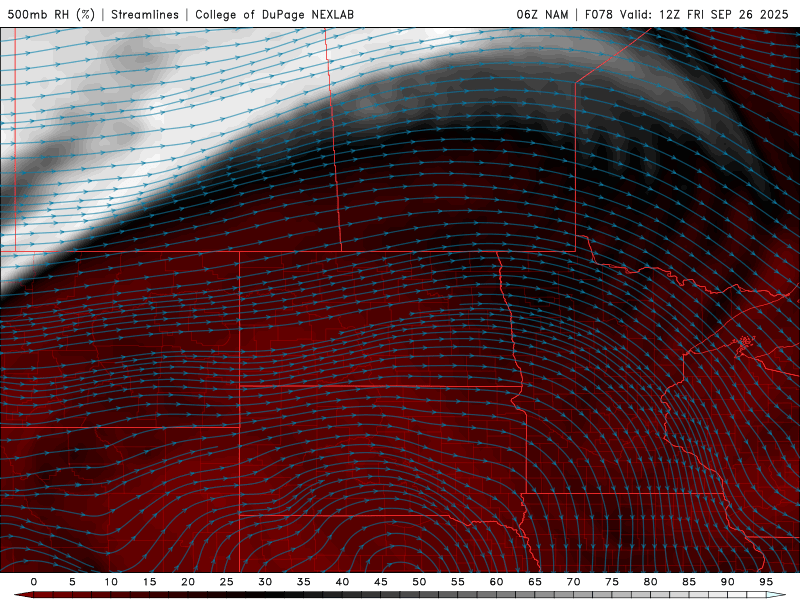Click the "65" label on the color scale
The image size is (800, 600).
[x=535, y=582]
